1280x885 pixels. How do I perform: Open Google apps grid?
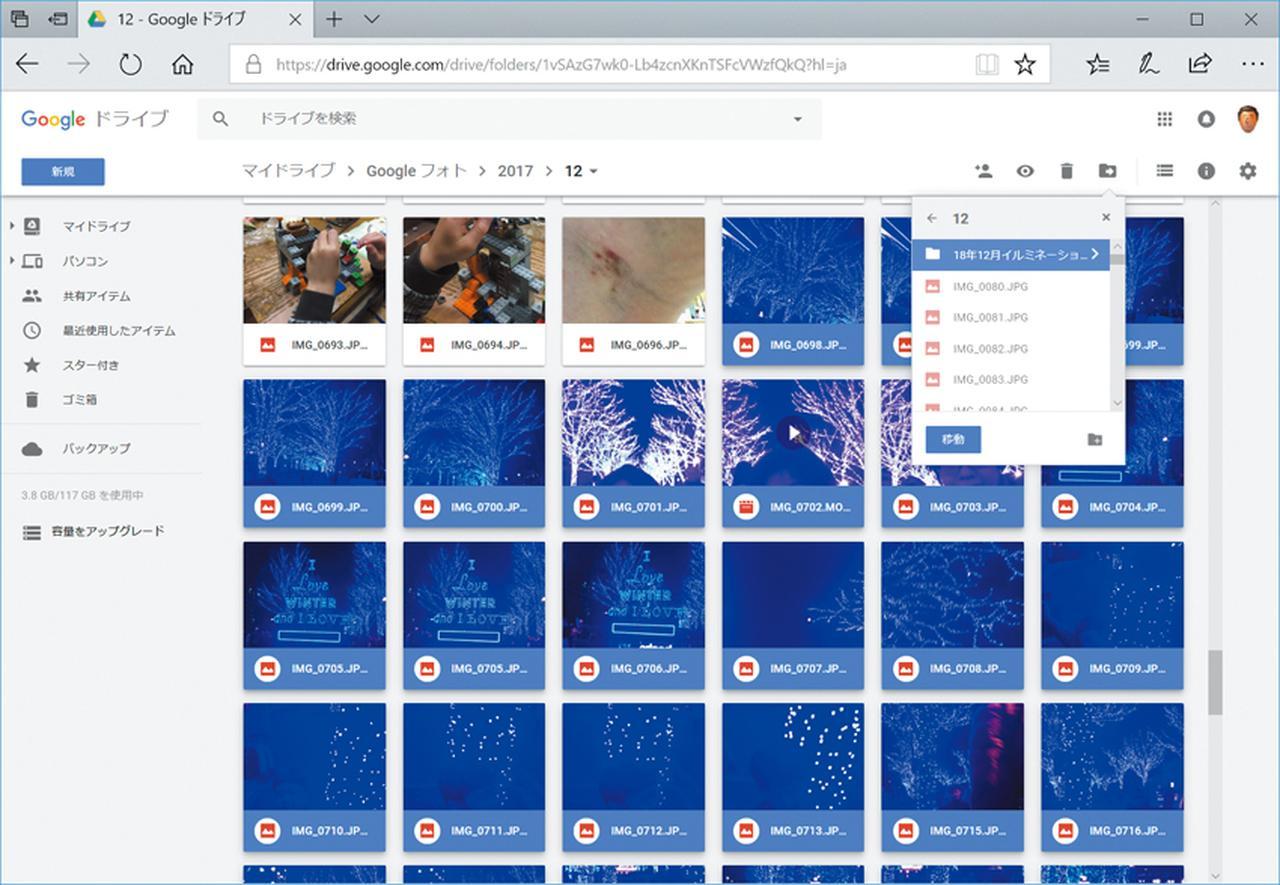point(1164,119)
